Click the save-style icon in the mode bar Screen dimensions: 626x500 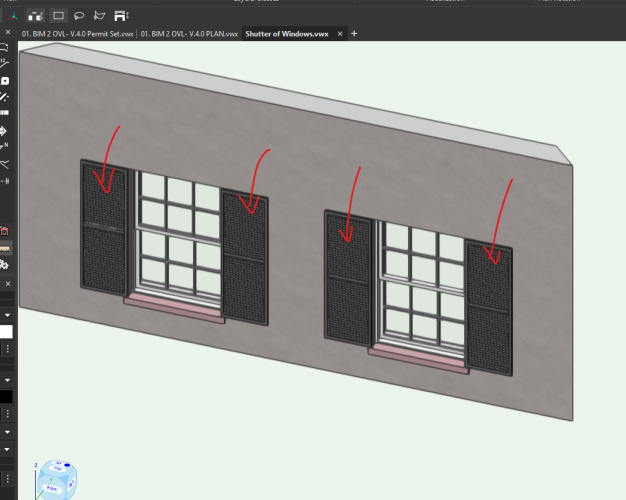120,16
